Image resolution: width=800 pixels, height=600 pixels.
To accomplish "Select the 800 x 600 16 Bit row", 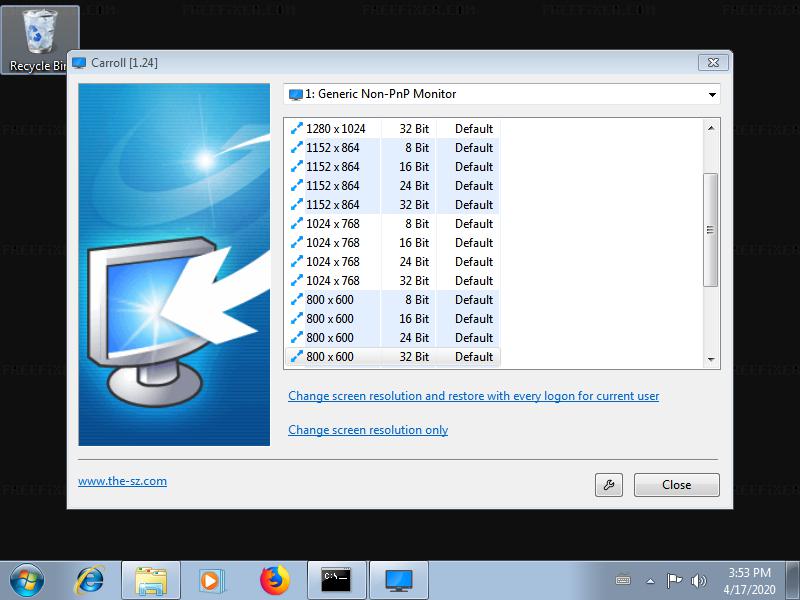I will (x=392, y=319).
